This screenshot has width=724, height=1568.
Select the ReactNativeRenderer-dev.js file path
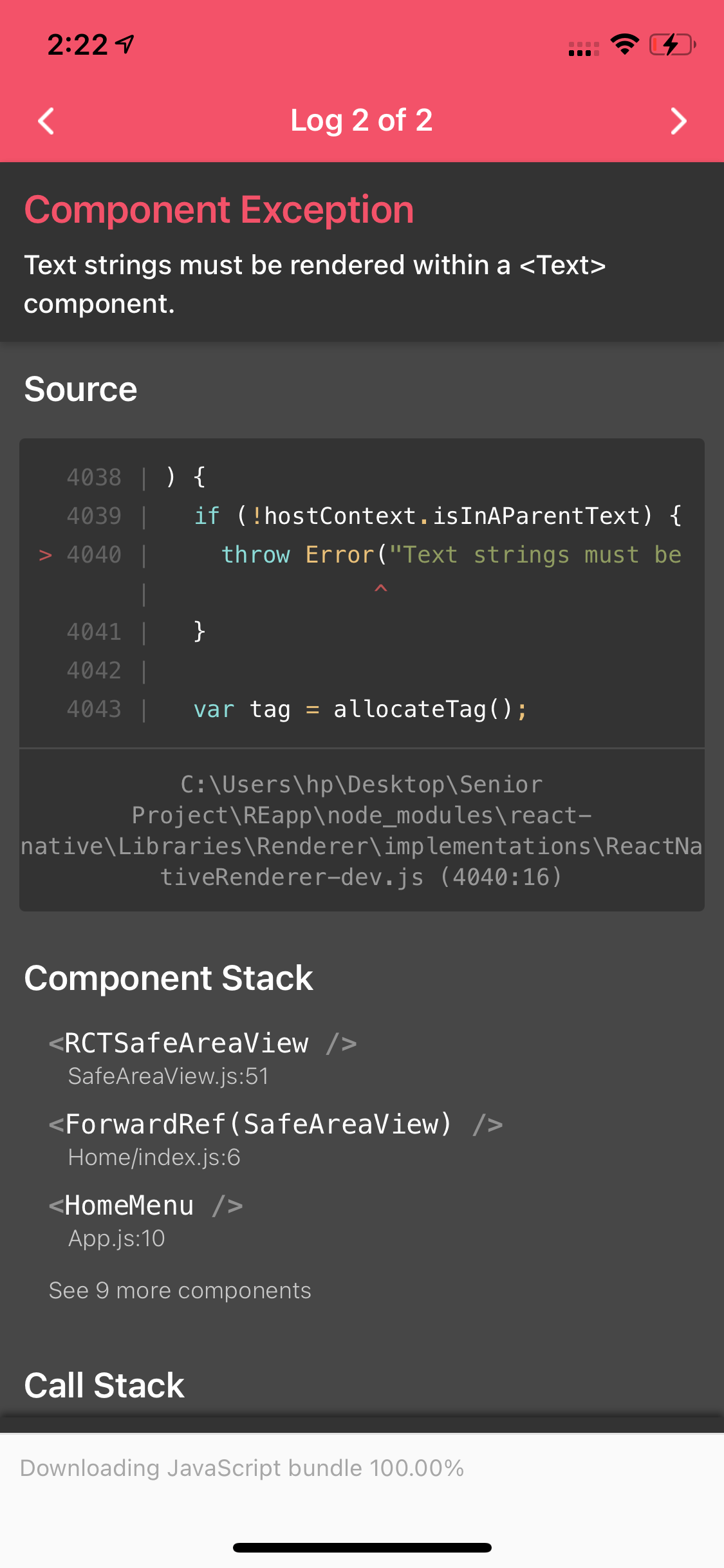coord(362,830)
